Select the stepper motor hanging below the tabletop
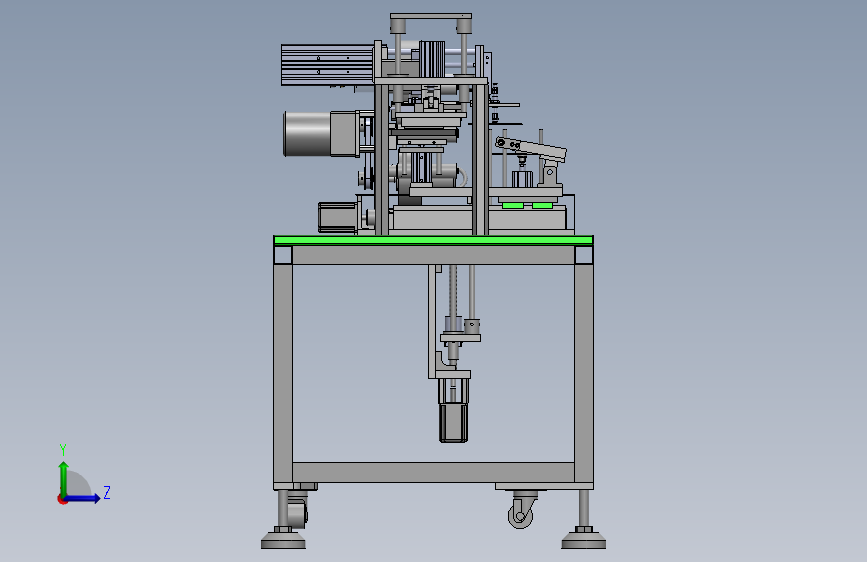The image size is (867, 562). pyautogui.click(x=453, y=423)
